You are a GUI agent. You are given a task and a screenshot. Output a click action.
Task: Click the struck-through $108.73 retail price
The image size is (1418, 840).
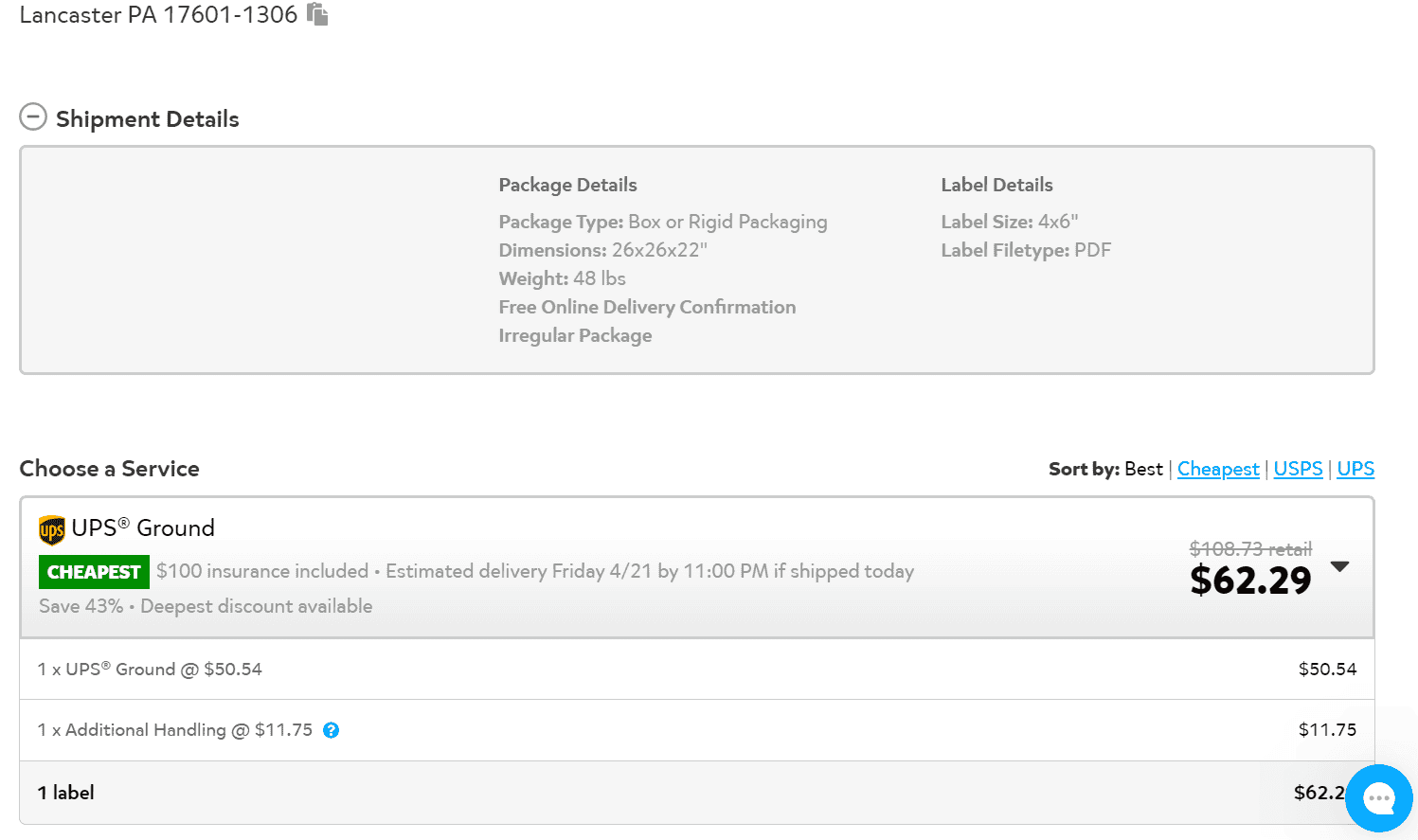click(x=1250, y=549)
